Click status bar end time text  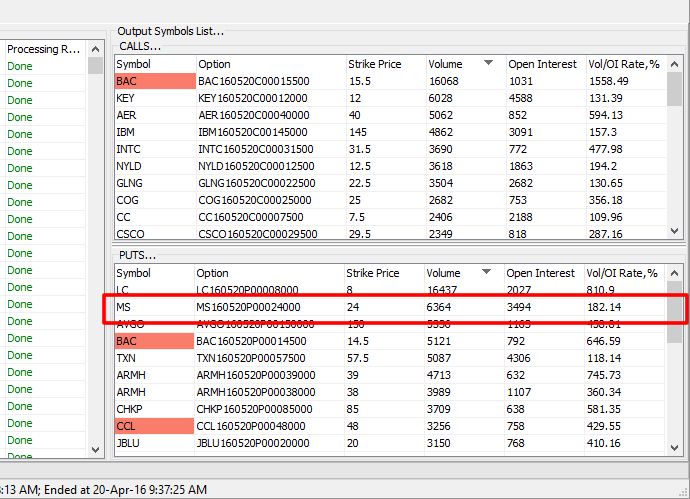[125, 490]
